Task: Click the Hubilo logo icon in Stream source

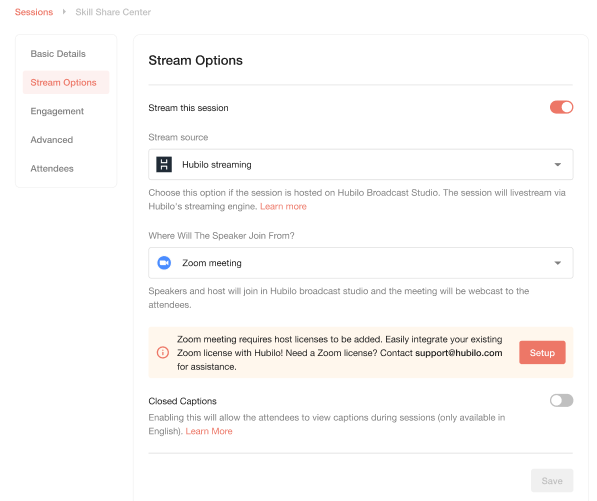Action: click(164, 164)
